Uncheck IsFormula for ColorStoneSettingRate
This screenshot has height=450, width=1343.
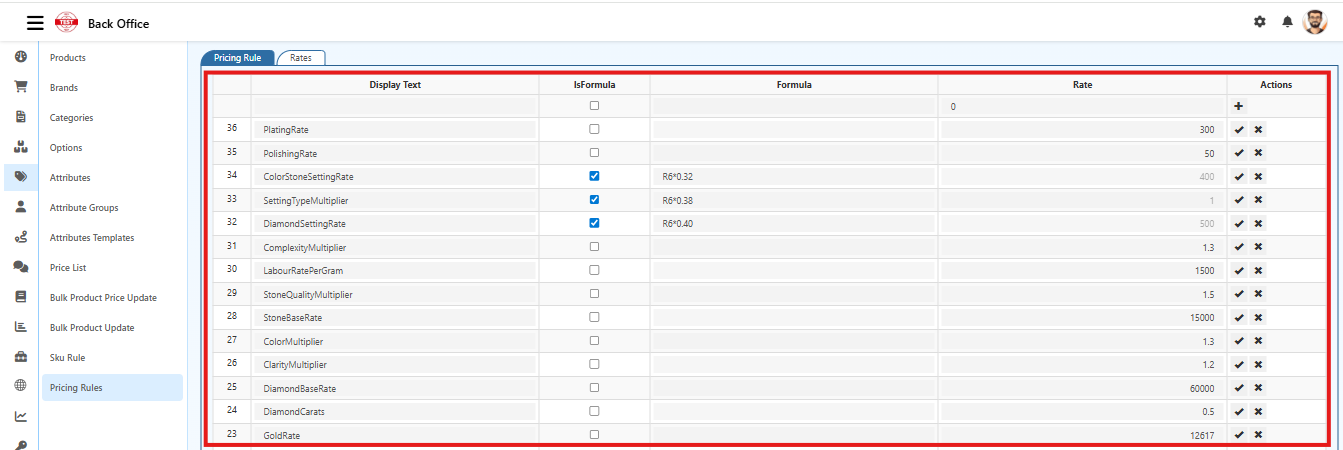point(594,176)
